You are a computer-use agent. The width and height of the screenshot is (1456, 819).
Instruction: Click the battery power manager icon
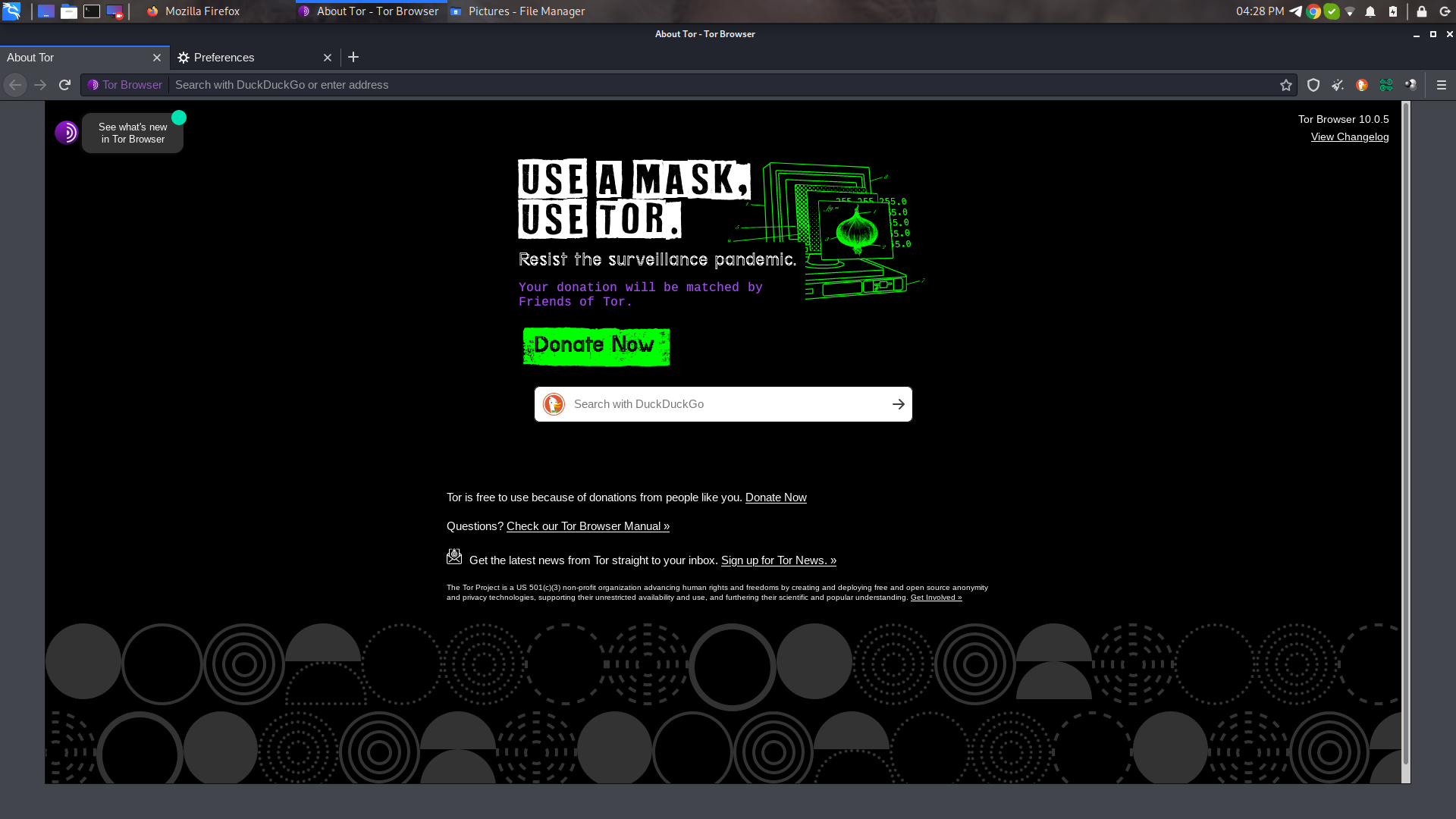click(1393, 11)
